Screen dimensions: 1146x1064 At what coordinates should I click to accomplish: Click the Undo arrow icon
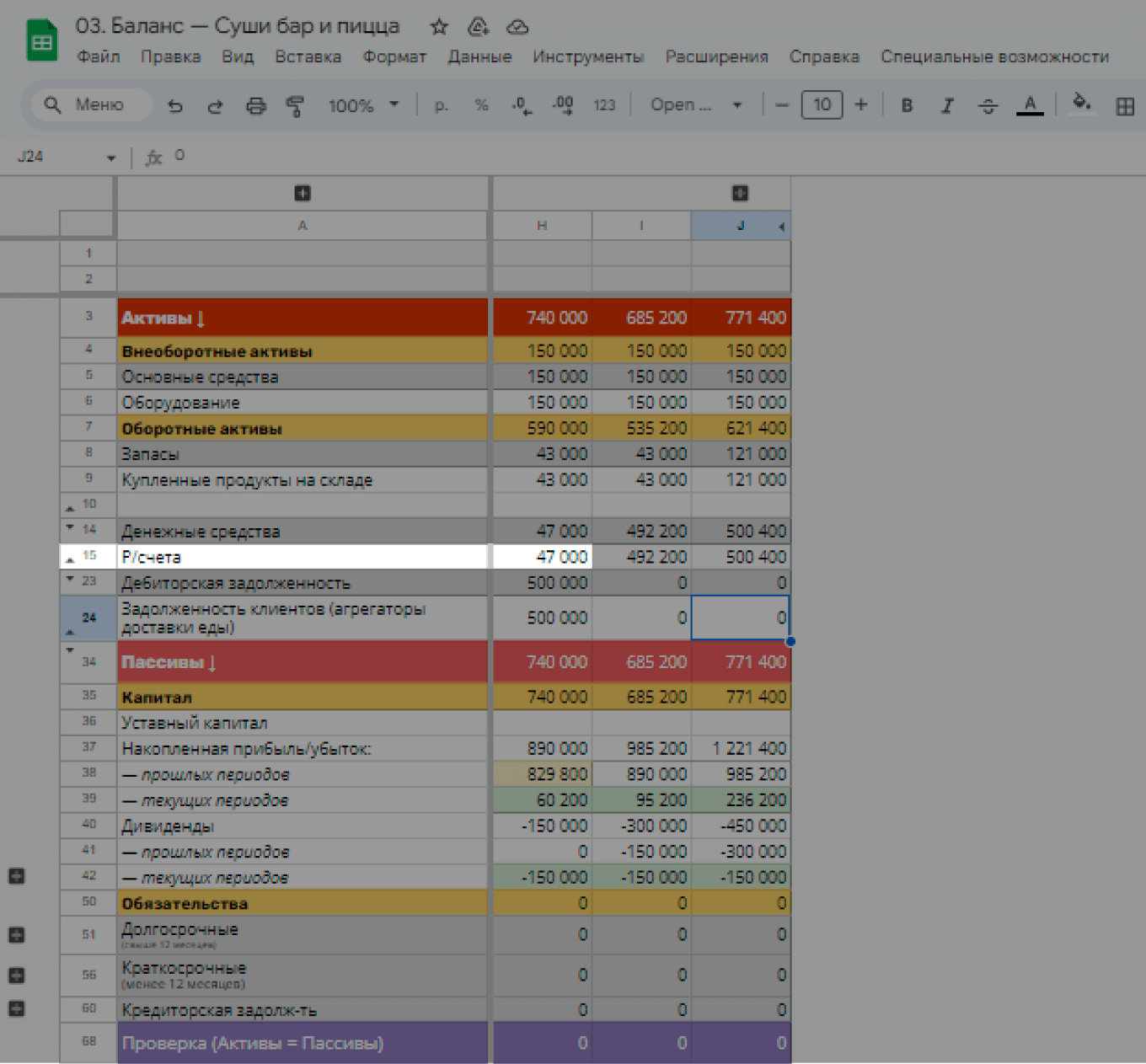coord(175,106)
